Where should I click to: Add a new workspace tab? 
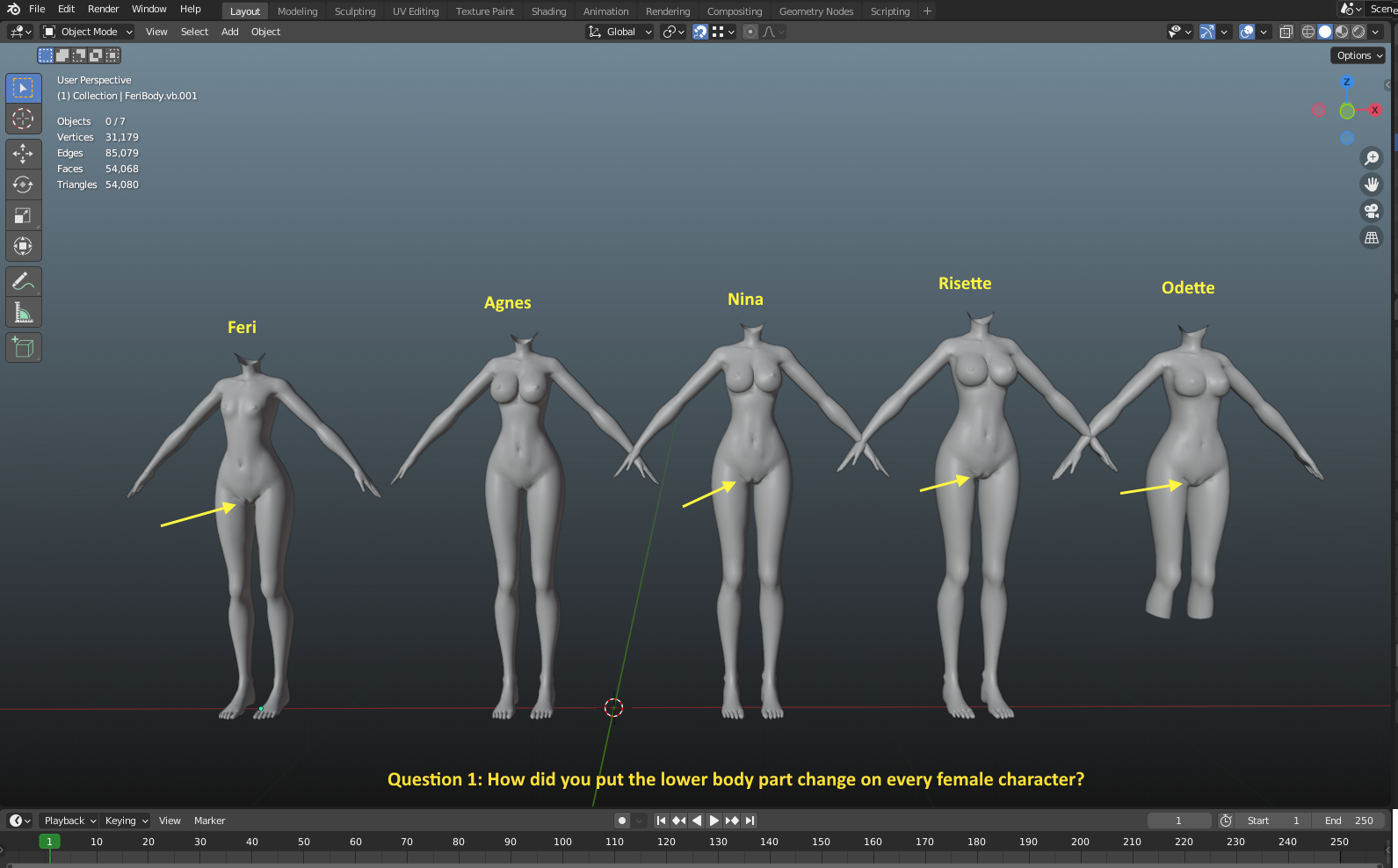click(927, 11)
